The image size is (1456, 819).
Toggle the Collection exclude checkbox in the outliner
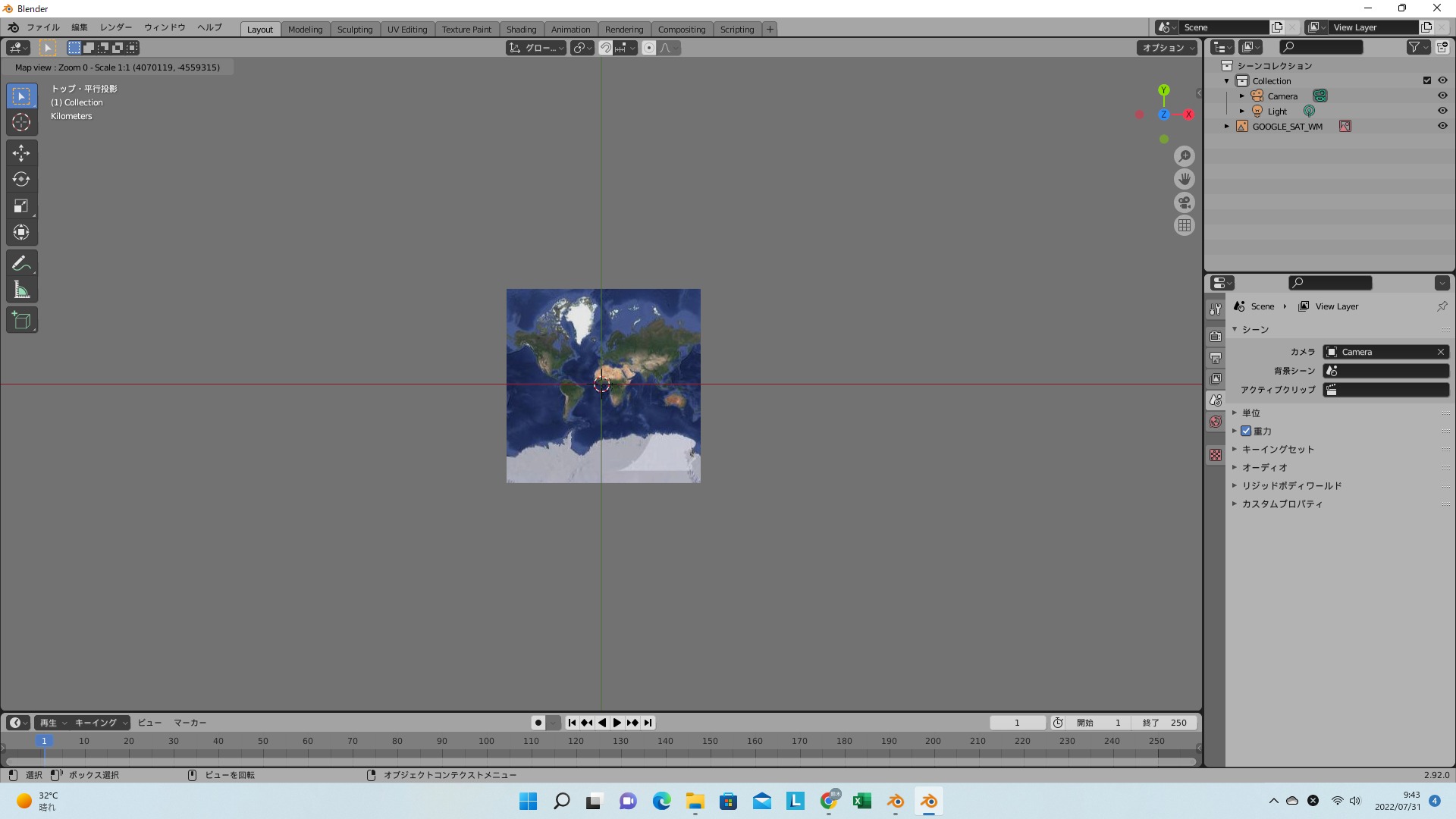[1426, 80]
